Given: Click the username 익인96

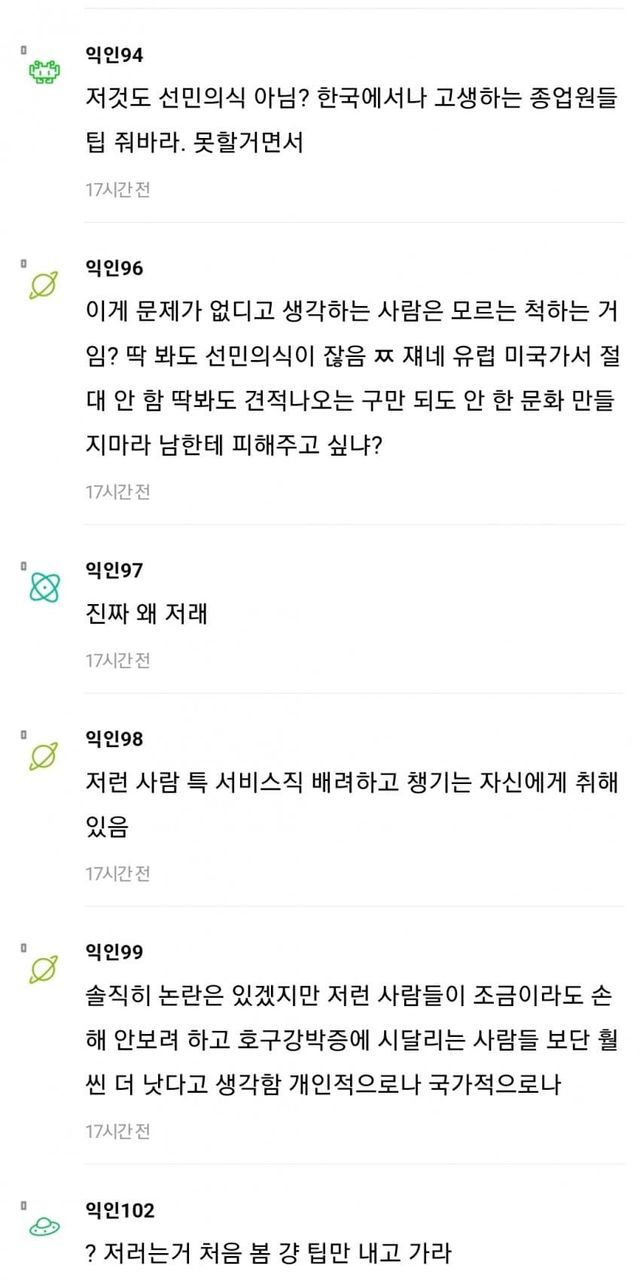Looking at the screenshot, I should click(114, 268).
